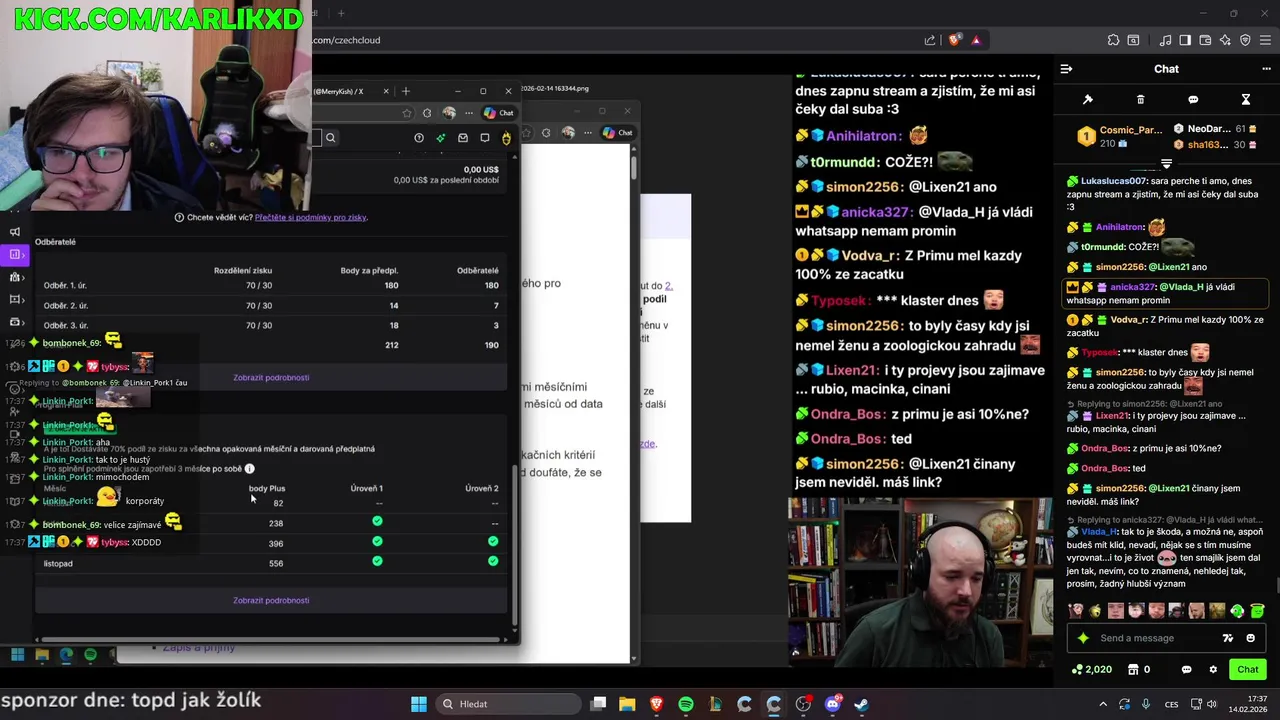Open Brave wallet icon
The width and height of the screenshot is (1280, 720).
(x=1205, y=40)
